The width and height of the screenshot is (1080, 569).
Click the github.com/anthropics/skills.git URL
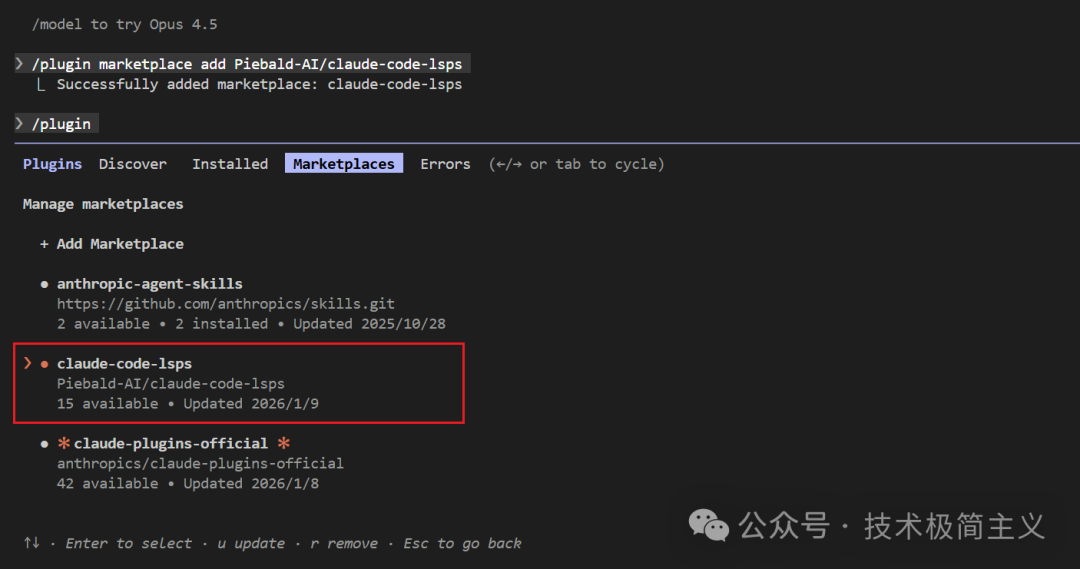[226, 304]
